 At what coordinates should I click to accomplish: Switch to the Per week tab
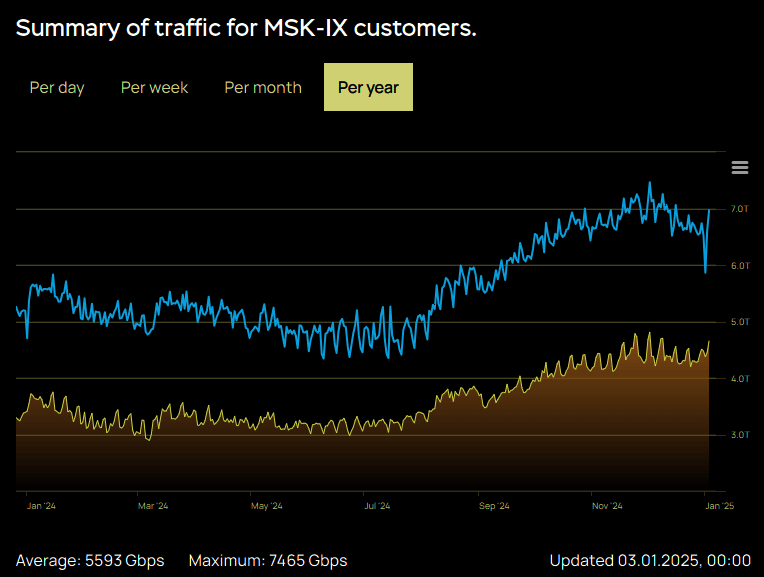[x=154, y=87]
